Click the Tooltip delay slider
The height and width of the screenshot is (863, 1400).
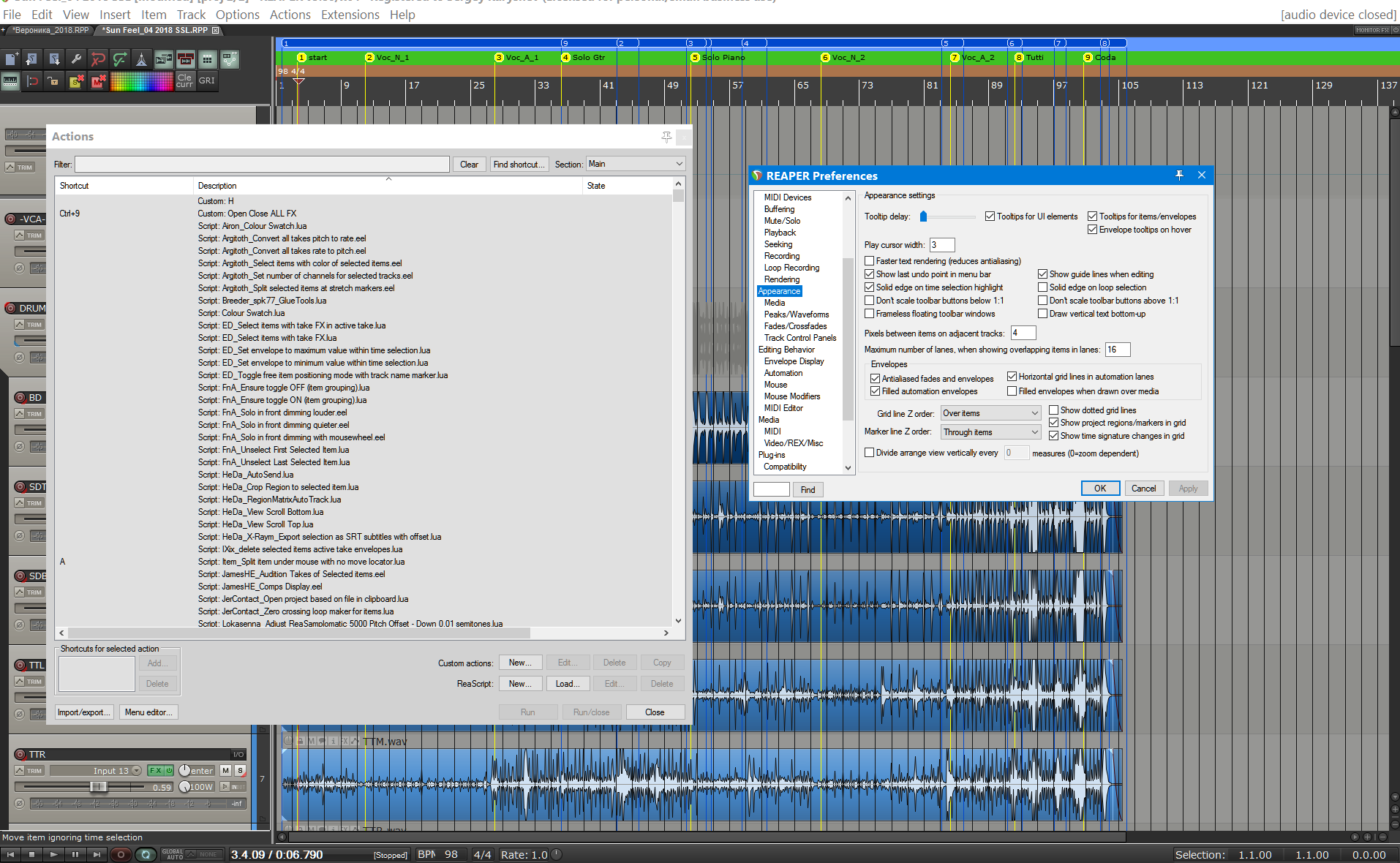(924, 216)
